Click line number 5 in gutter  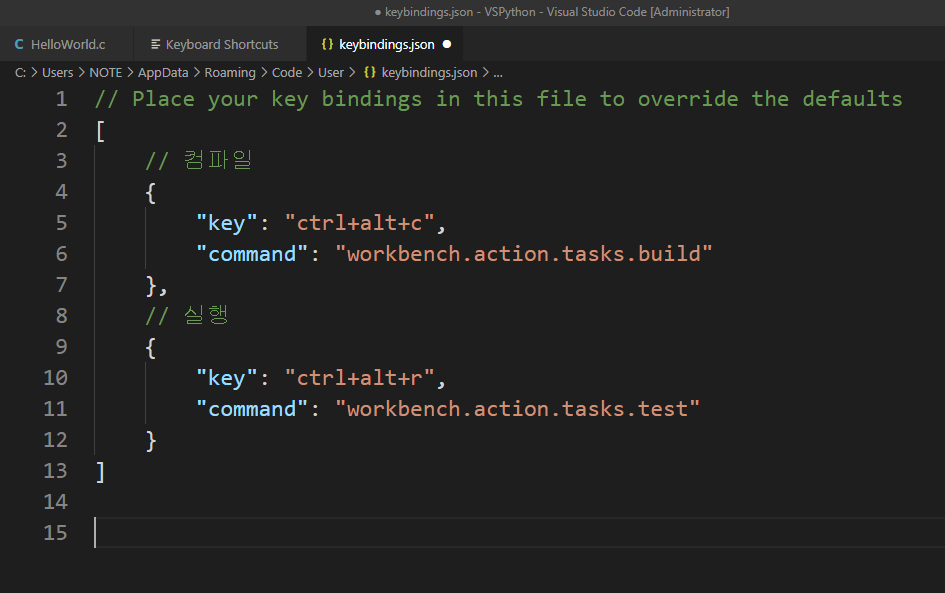[61, 223]
